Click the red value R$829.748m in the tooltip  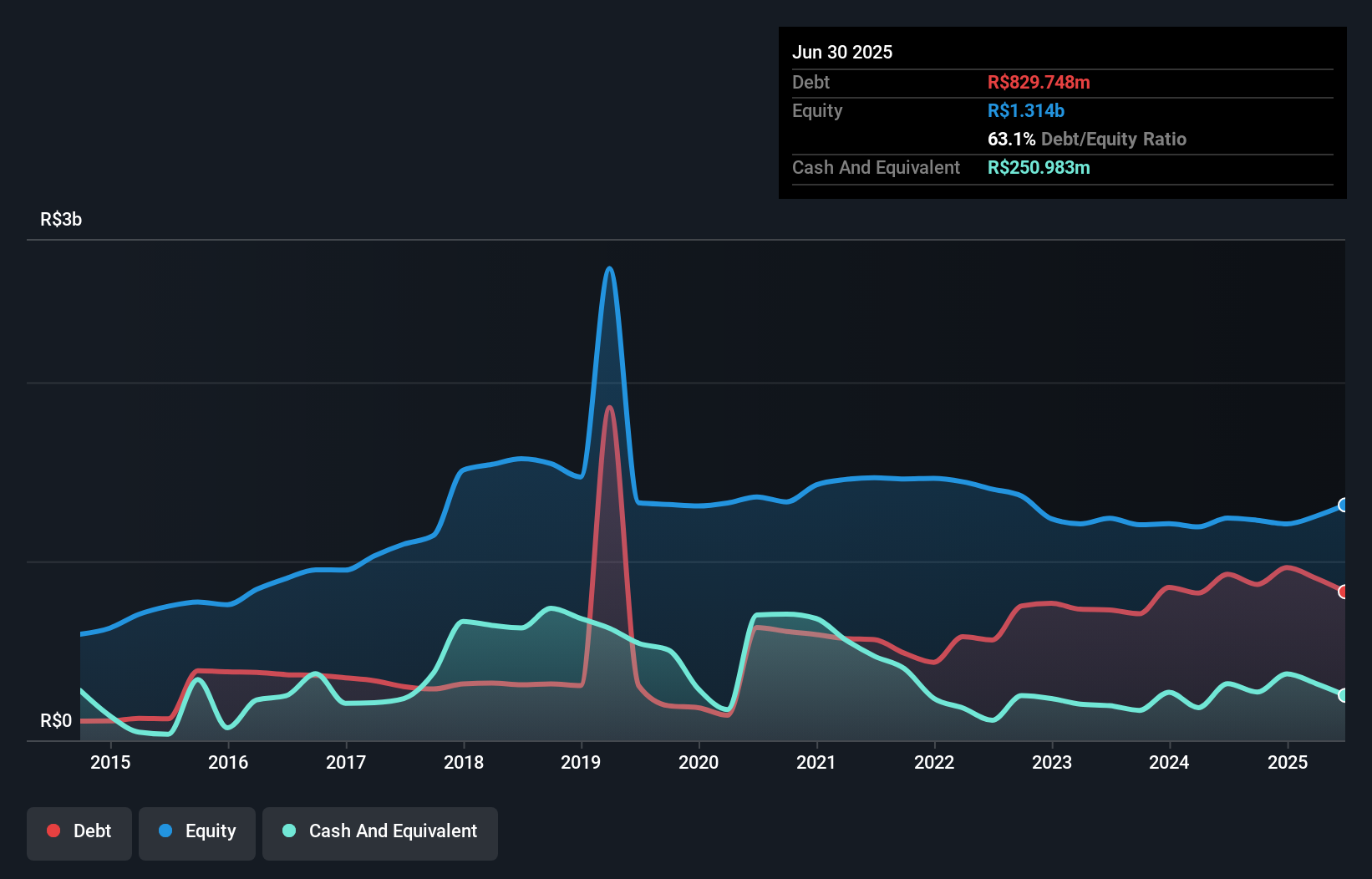1039,82
